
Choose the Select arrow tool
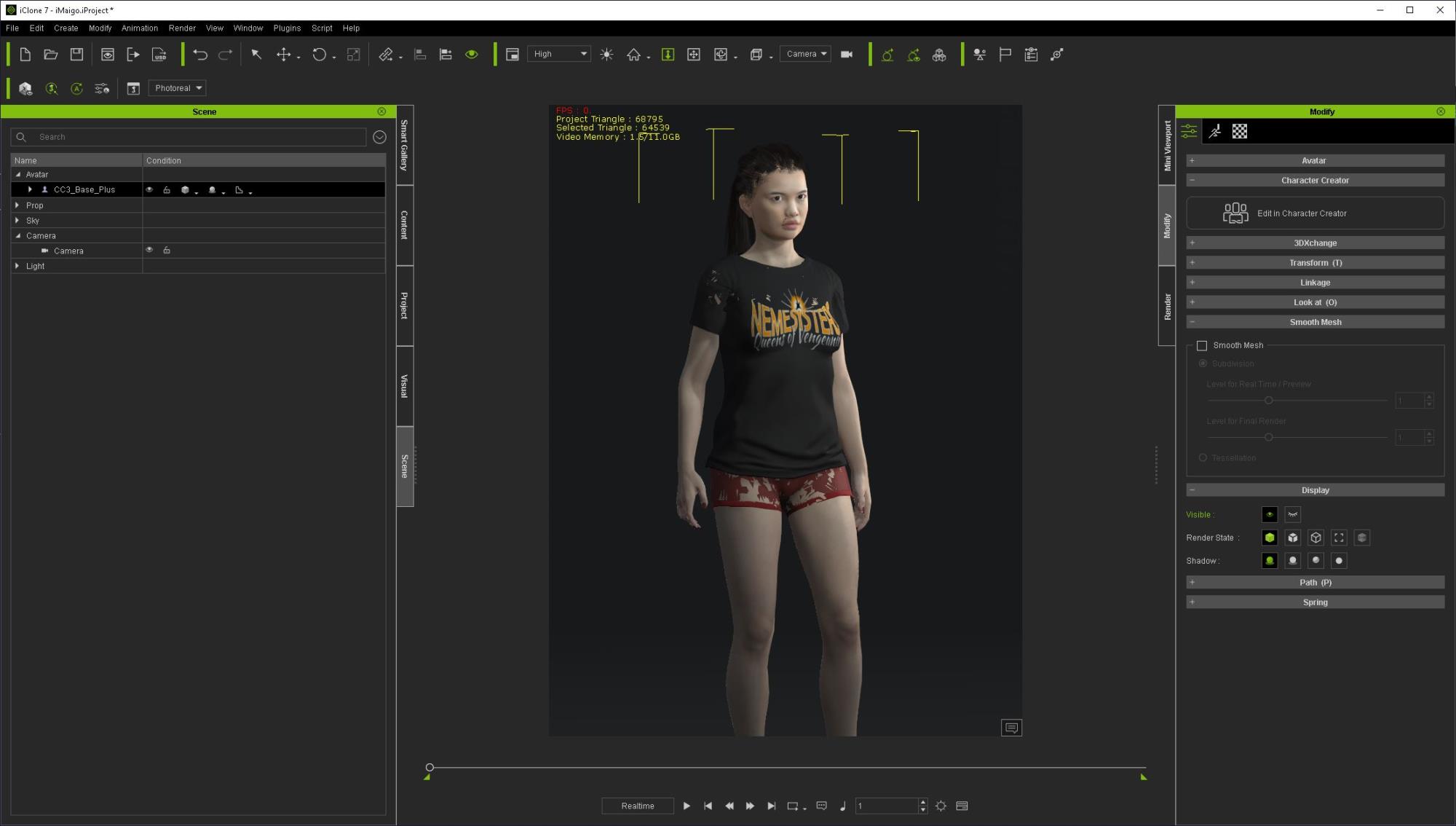coord(256,55)
